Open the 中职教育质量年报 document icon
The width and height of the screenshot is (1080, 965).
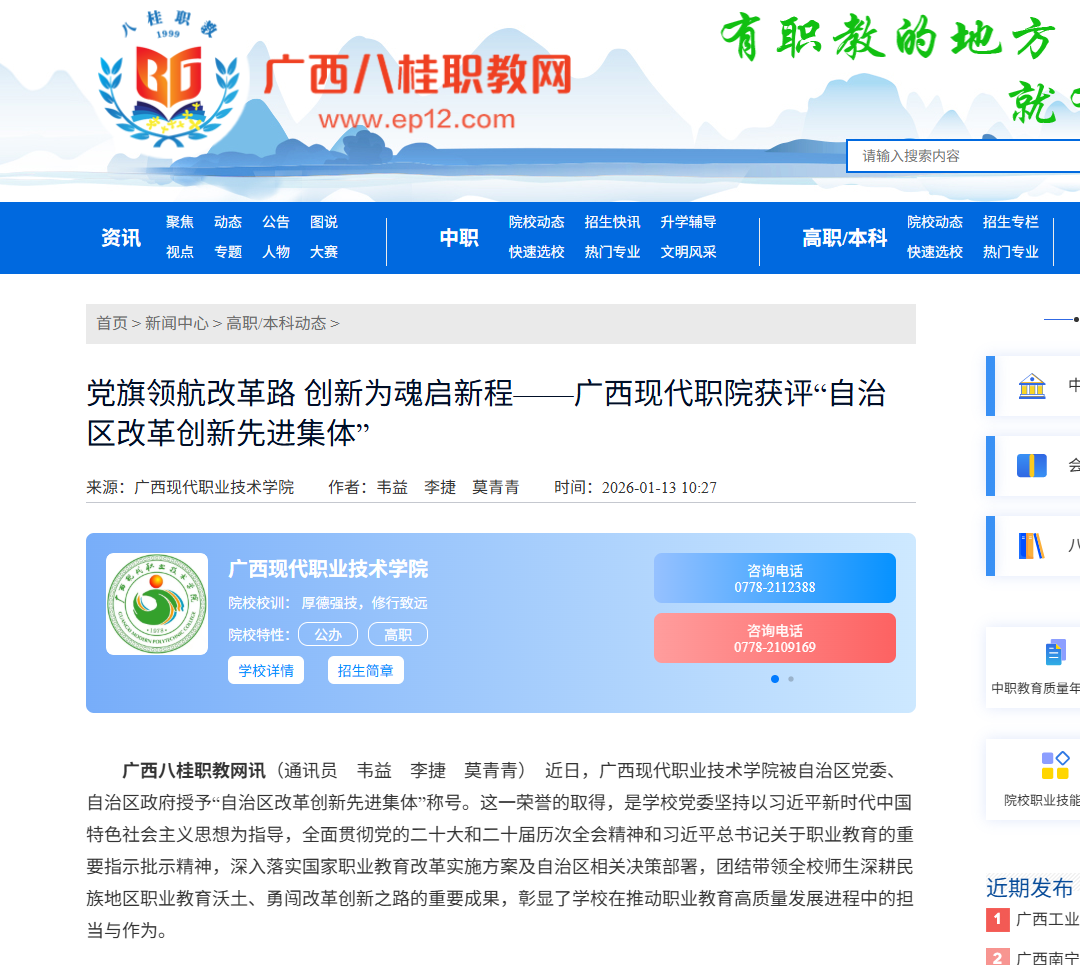[x=1054, y=654]
